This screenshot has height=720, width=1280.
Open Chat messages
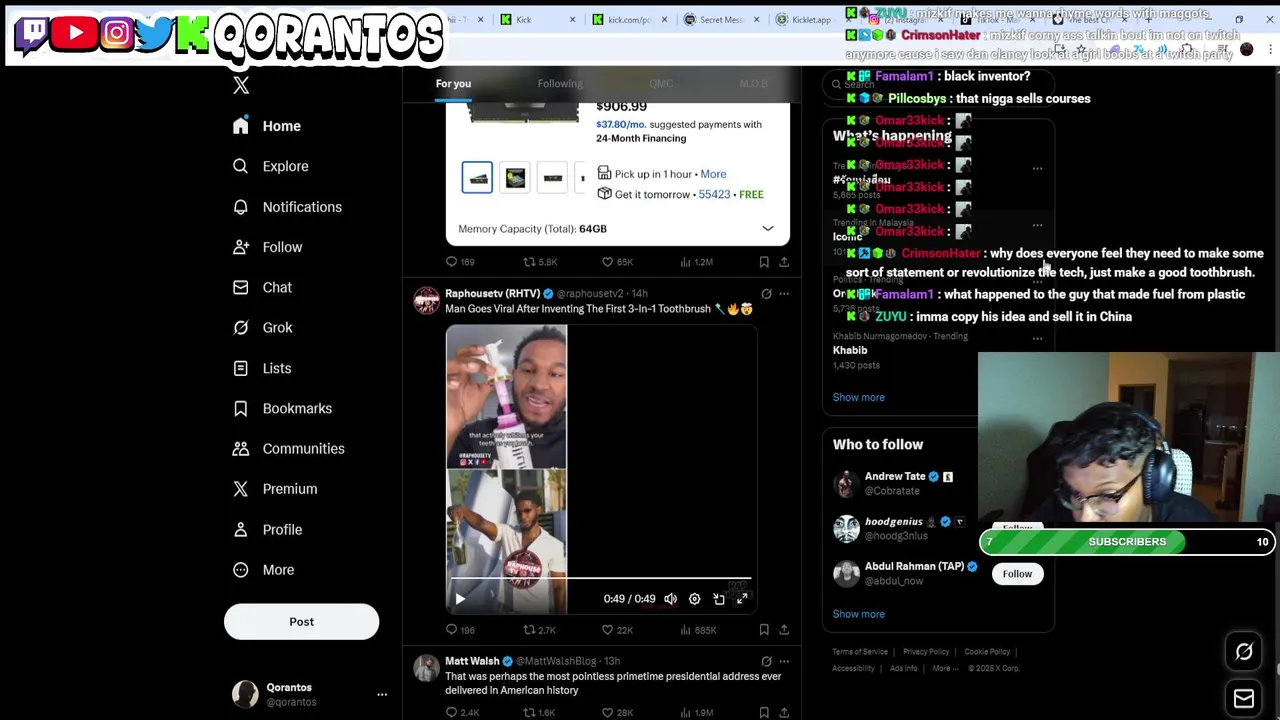262,287
